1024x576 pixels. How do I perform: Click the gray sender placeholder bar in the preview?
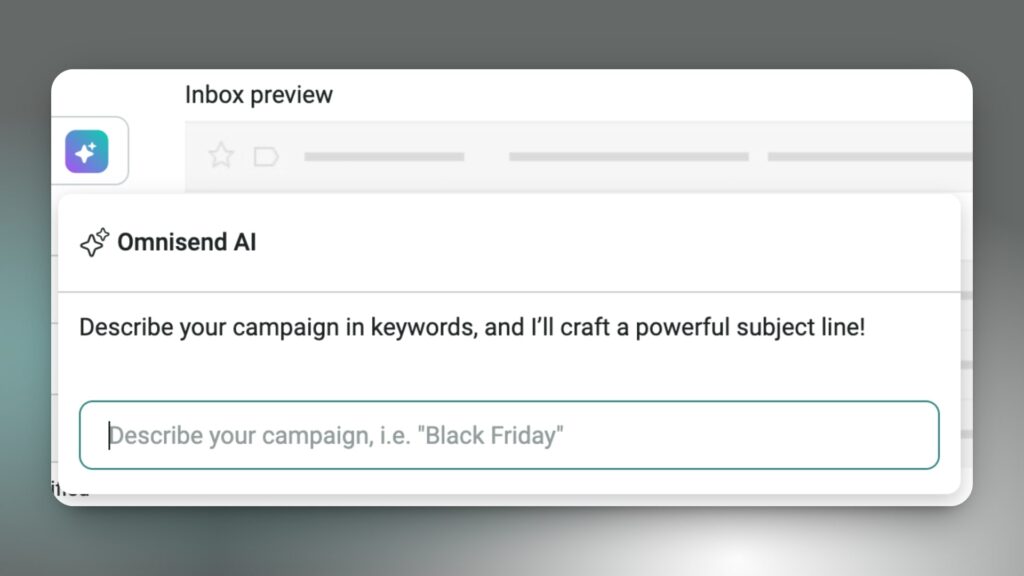(x=385, y=156)
